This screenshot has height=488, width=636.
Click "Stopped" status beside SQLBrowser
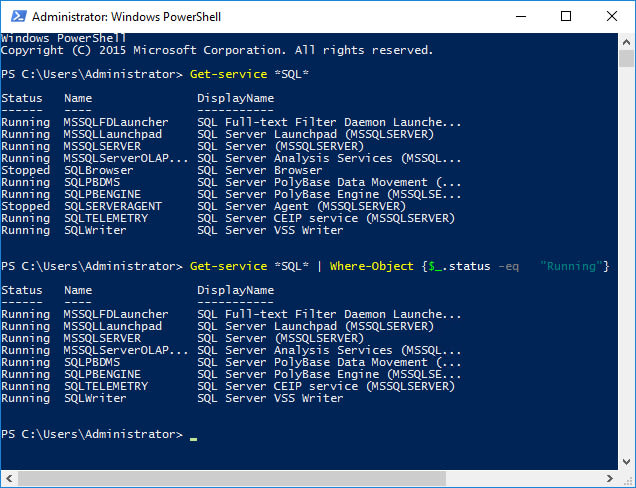[26, 170]
